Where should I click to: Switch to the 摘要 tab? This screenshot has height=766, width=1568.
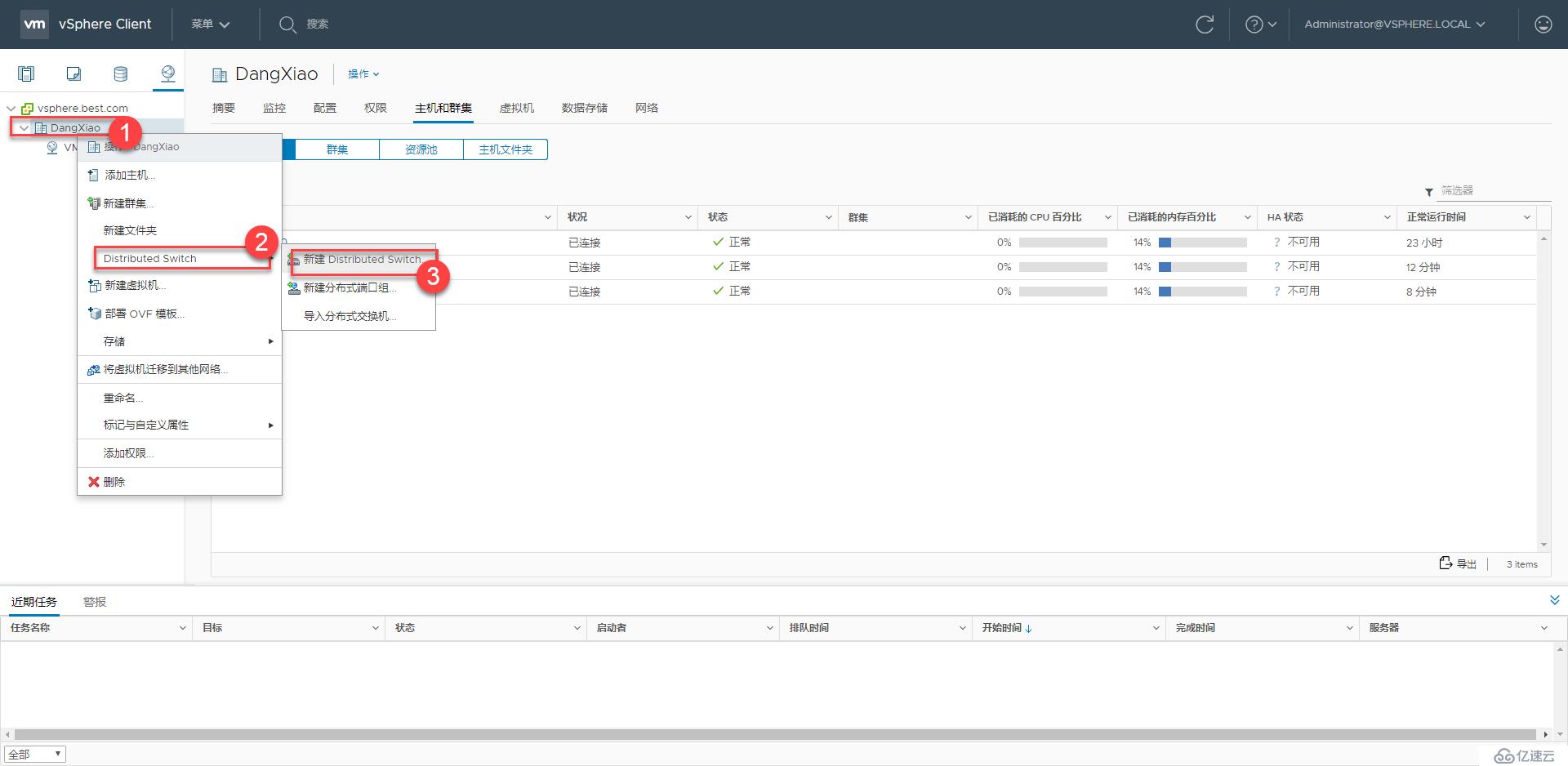pyautogui.click(x=224, y=108)
